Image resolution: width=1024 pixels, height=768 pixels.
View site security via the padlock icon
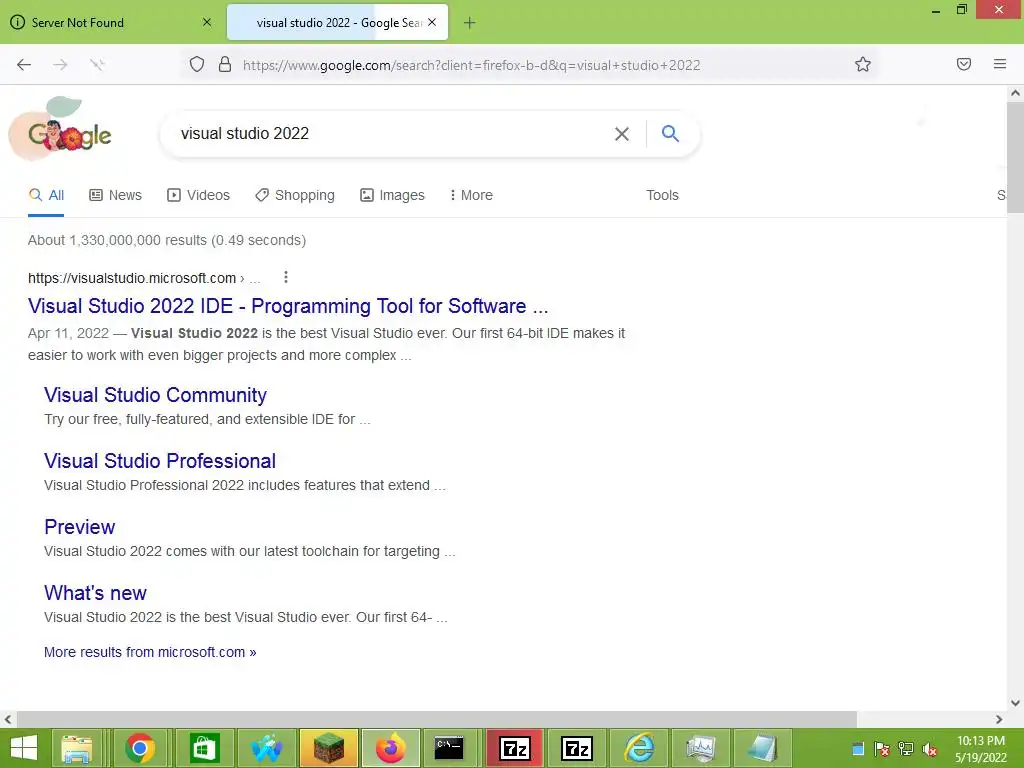(x=225, y=64)
